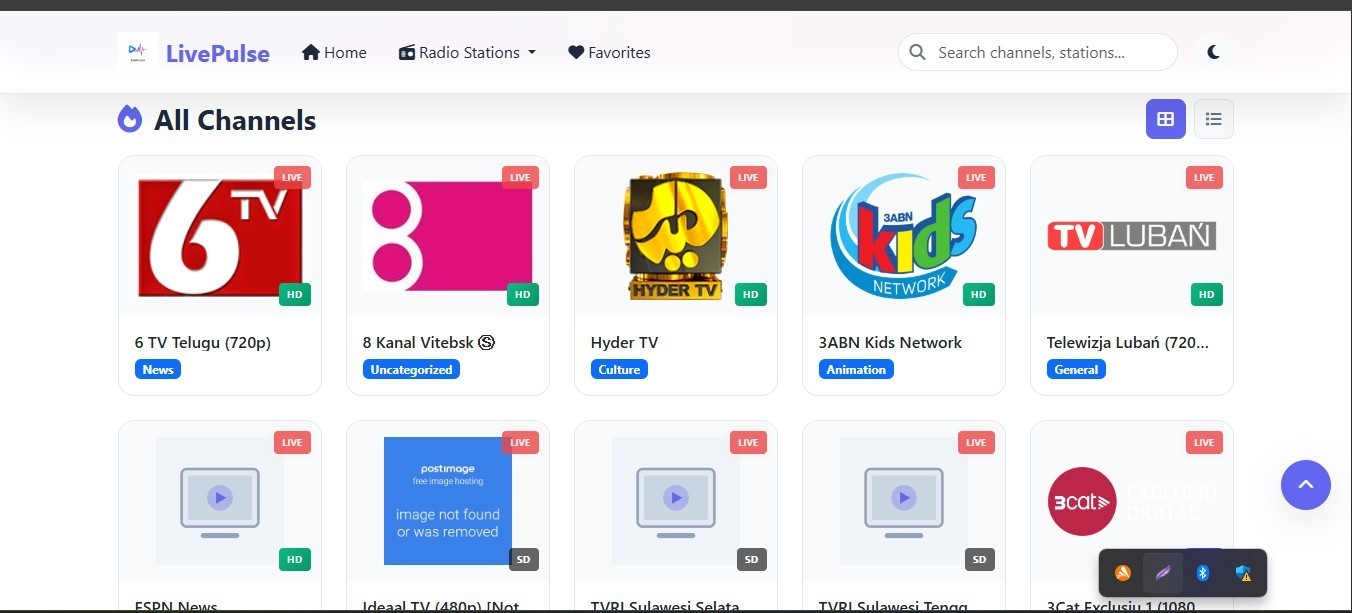The height and width of the screenshot is (613, 1352).
Task: Select the Animation category tag
Action: [856, 369]
